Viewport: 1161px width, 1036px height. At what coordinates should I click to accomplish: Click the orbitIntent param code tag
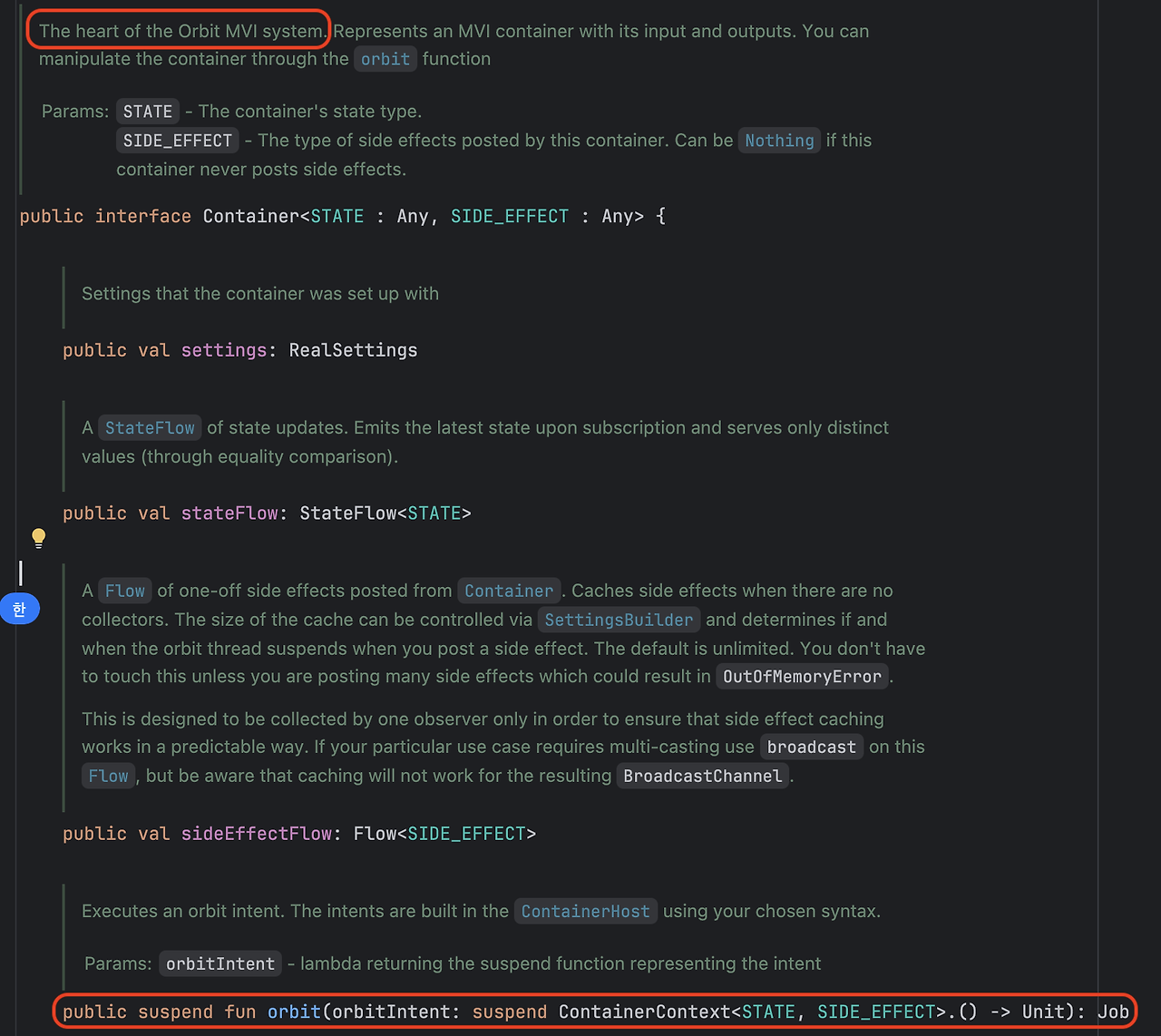(220, 964)
